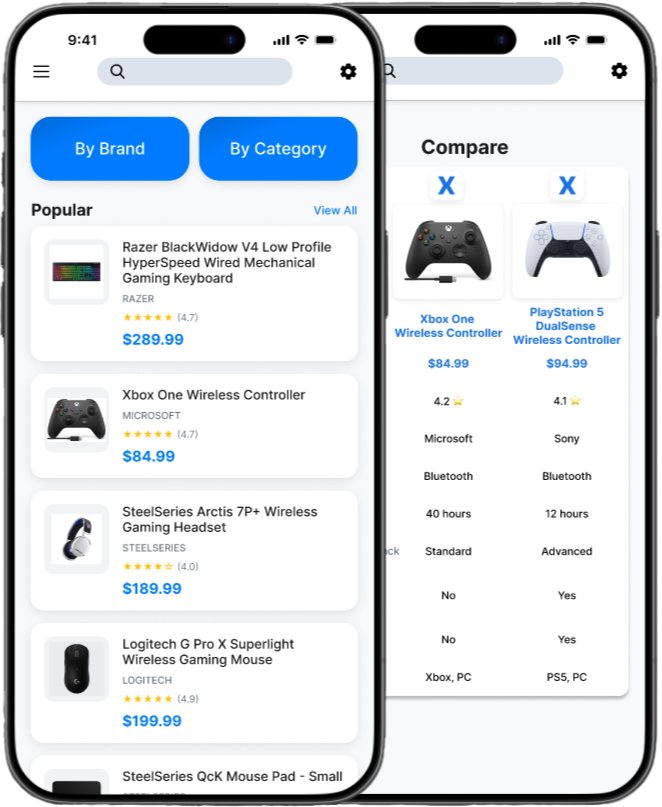662x807 pixels.
Task: Browse products By Brand
Action: 110,149
